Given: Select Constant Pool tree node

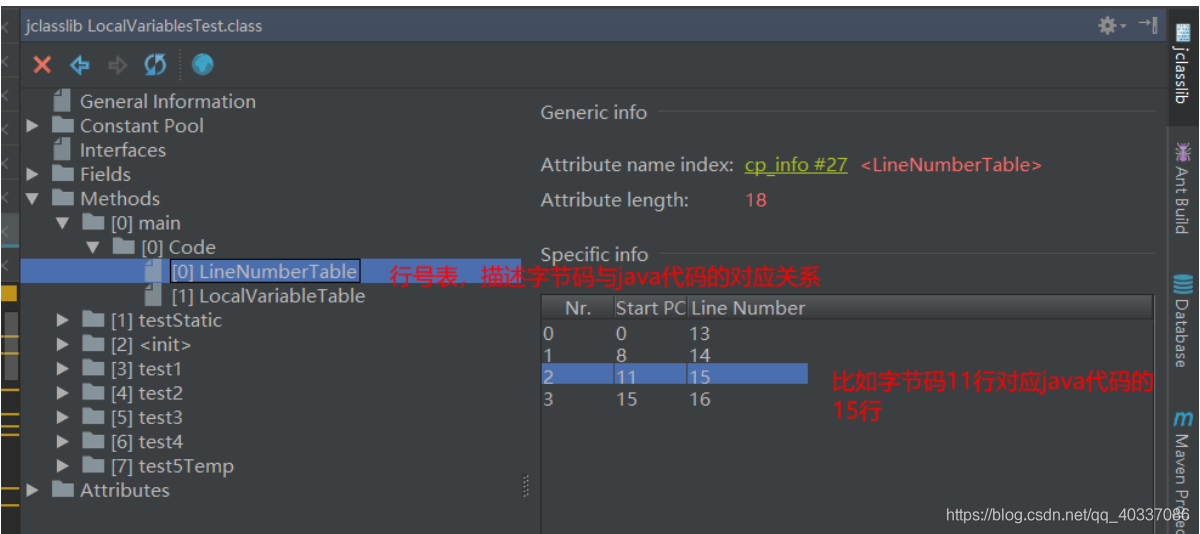Looking at the screenshot, I should point(141,126).
